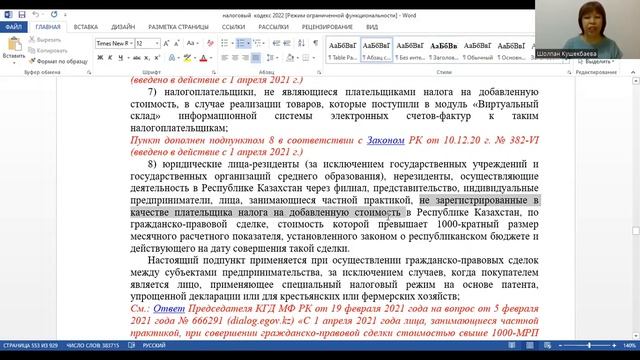This screenshot has width=640, height=360.
Task: Align text left
Action: tap(224, 58)
